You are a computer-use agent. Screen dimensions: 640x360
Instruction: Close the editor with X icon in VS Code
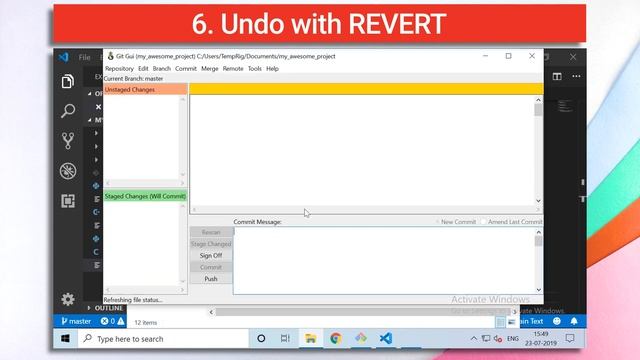click(98, 107)
